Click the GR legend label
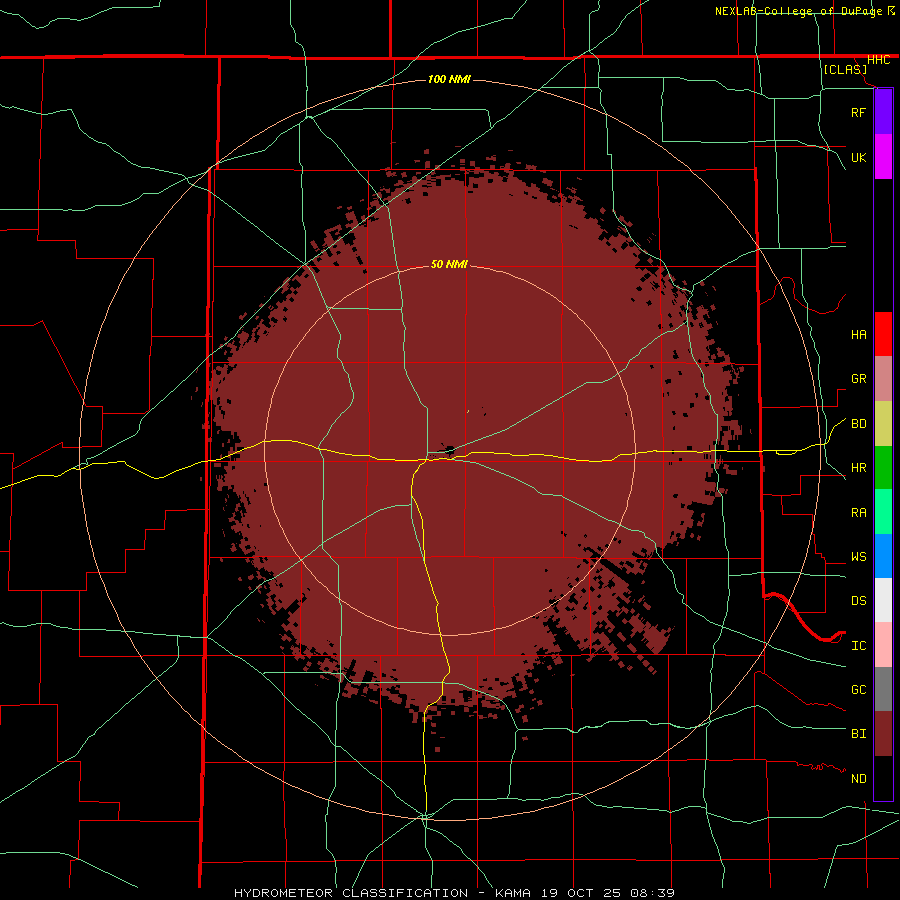 coord(858,379)
